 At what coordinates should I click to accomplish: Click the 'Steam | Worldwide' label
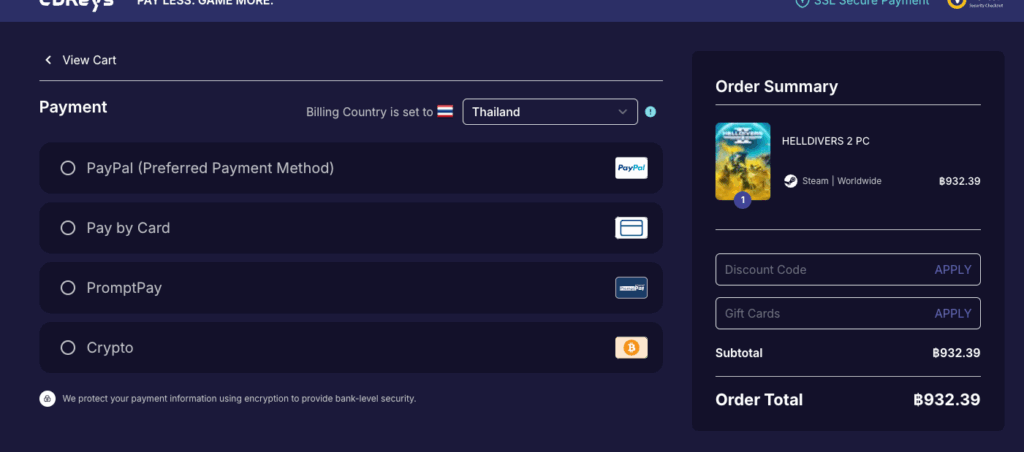(x=842, y=181)
